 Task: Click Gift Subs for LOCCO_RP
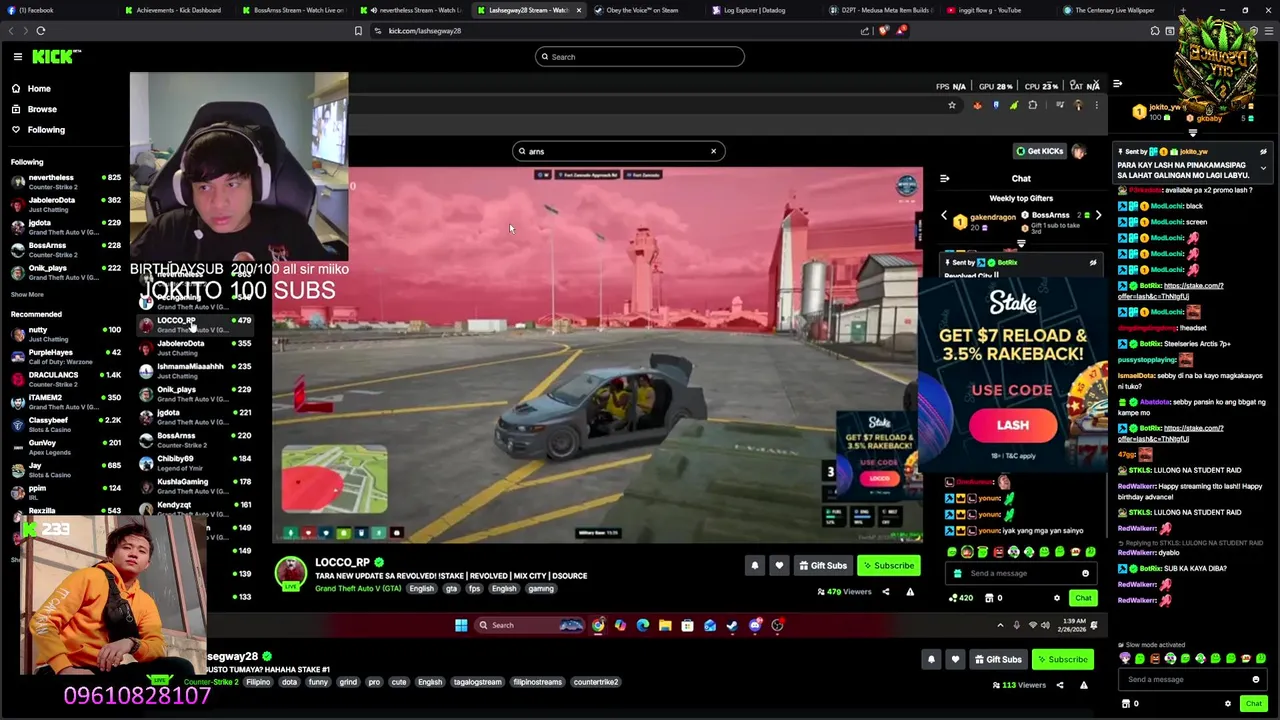pyautogui.click(x=823, y=566)
